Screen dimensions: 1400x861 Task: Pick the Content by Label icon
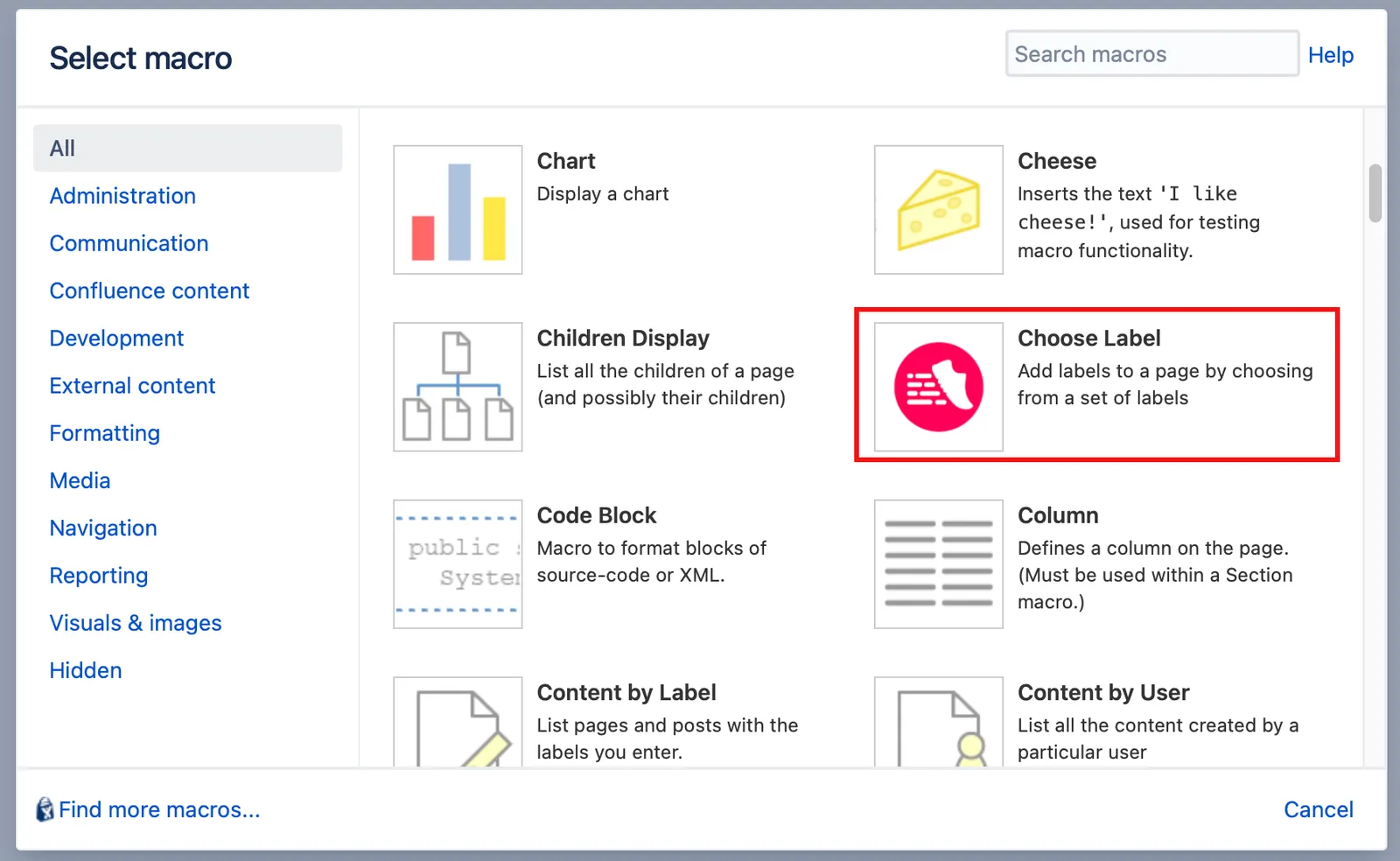point(458,723)
